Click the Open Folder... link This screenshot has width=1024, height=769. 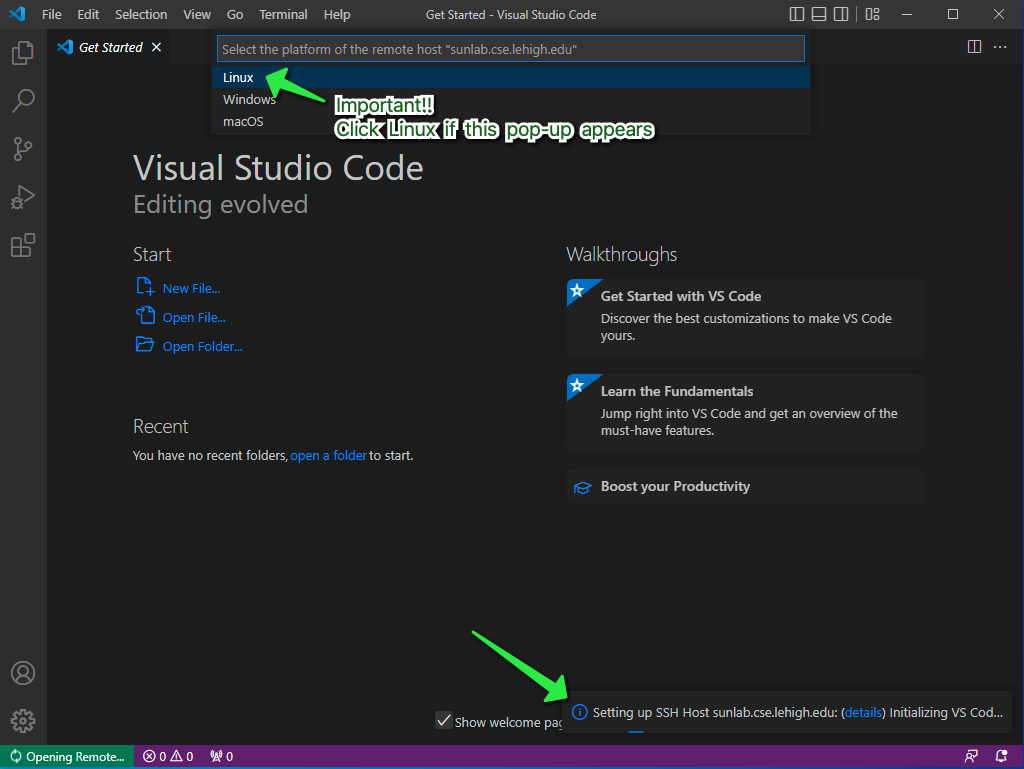tap(202, 346)
